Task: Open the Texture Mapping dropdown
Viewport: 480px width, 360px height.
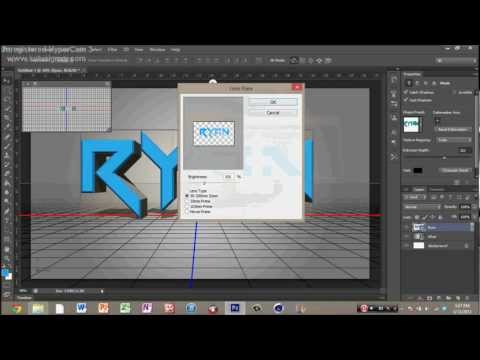Action: click(x=454, y=140)
